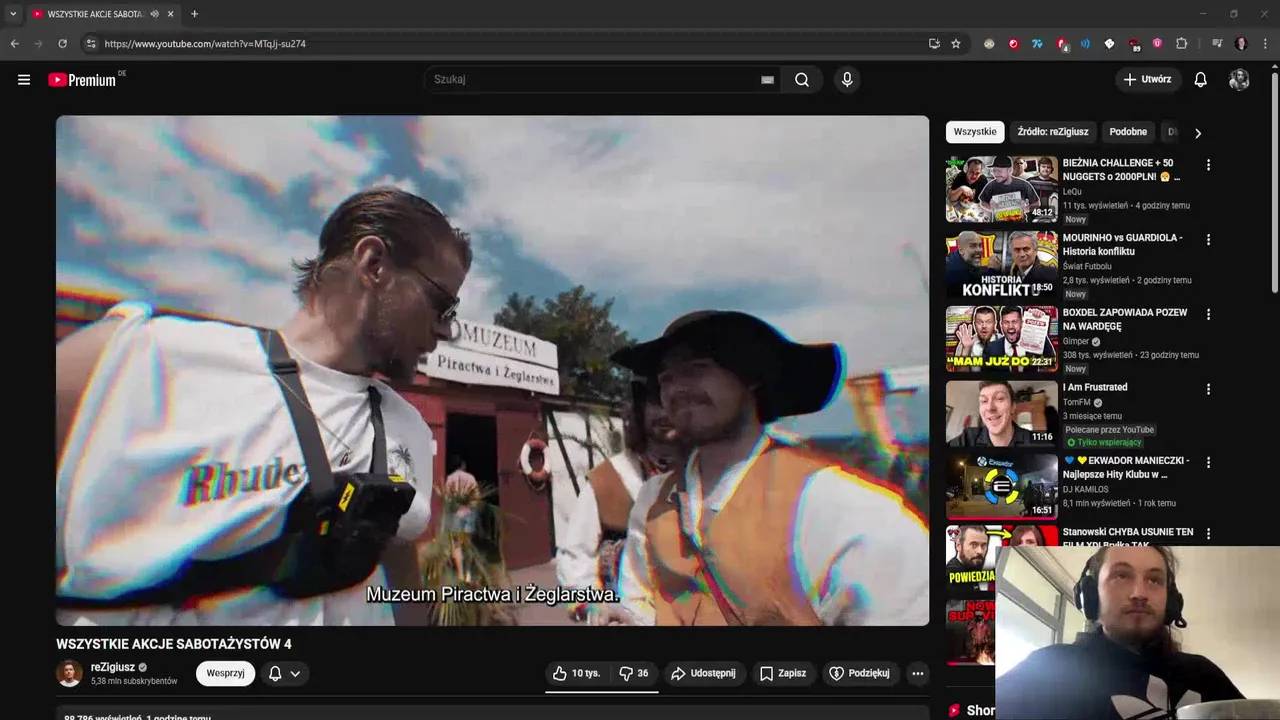
Task: Open reZigiusz channel avatar
Action: pos(69,674)
